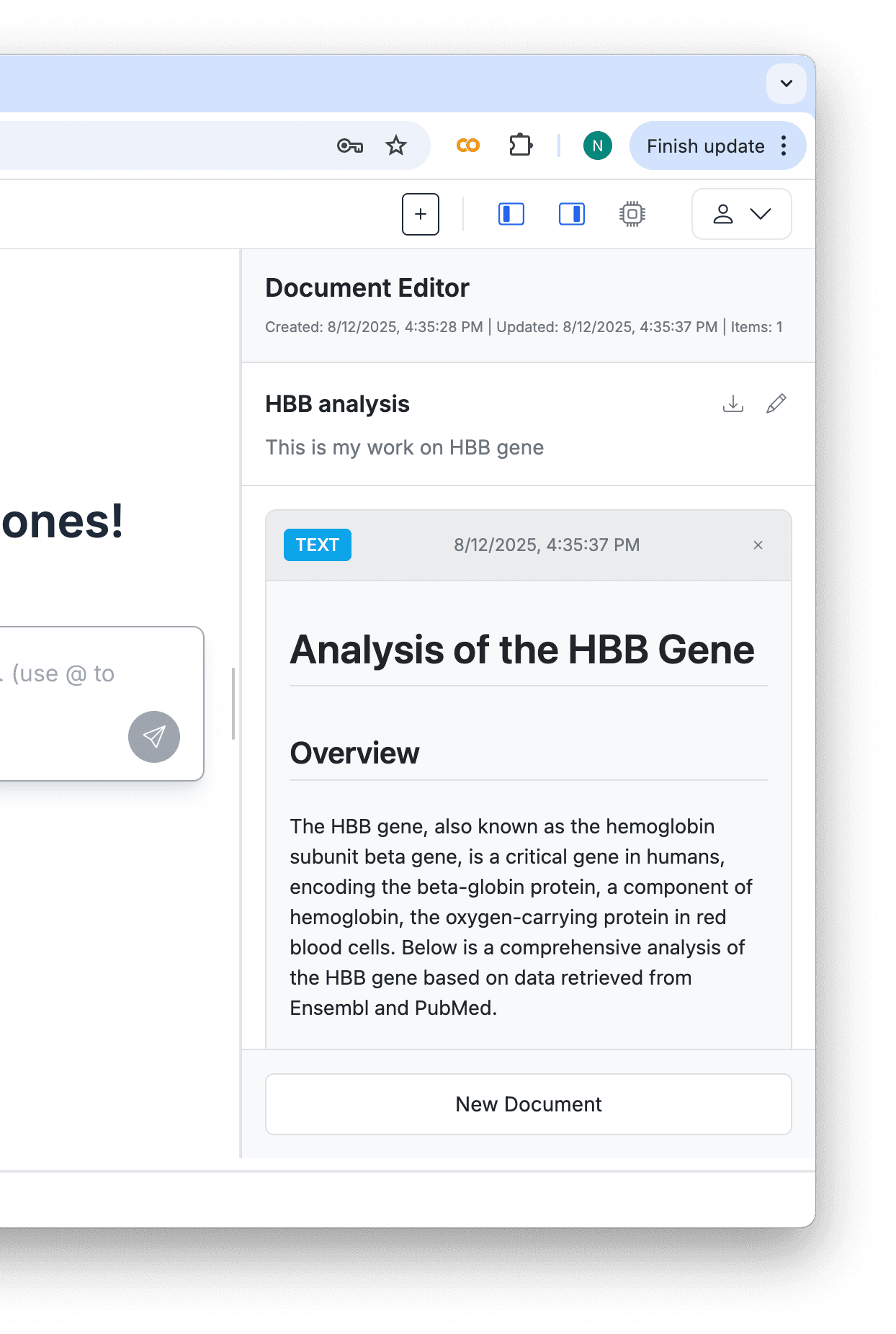Expand the user account dropdown
The image size is (896, 1334).
741,214
